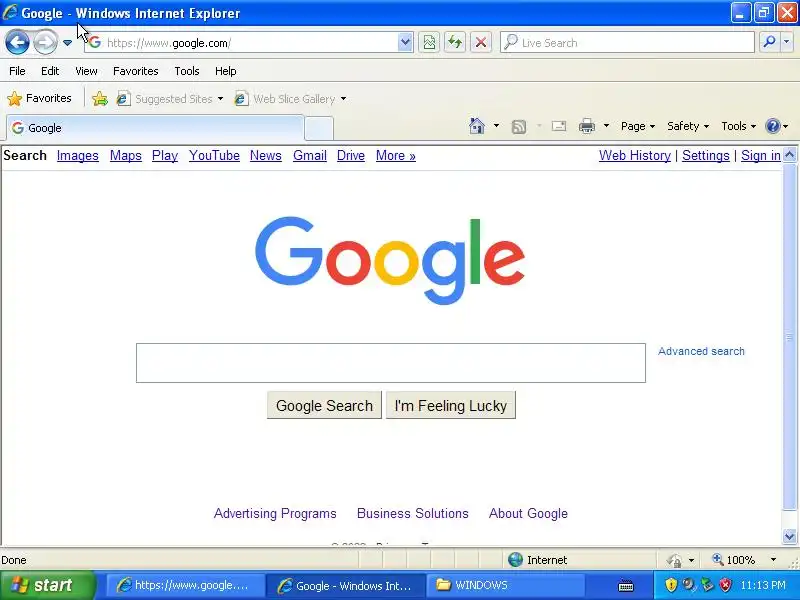Screen dimensions: 800x600
Task: Open the Drive link
Action: click(351, 156)
